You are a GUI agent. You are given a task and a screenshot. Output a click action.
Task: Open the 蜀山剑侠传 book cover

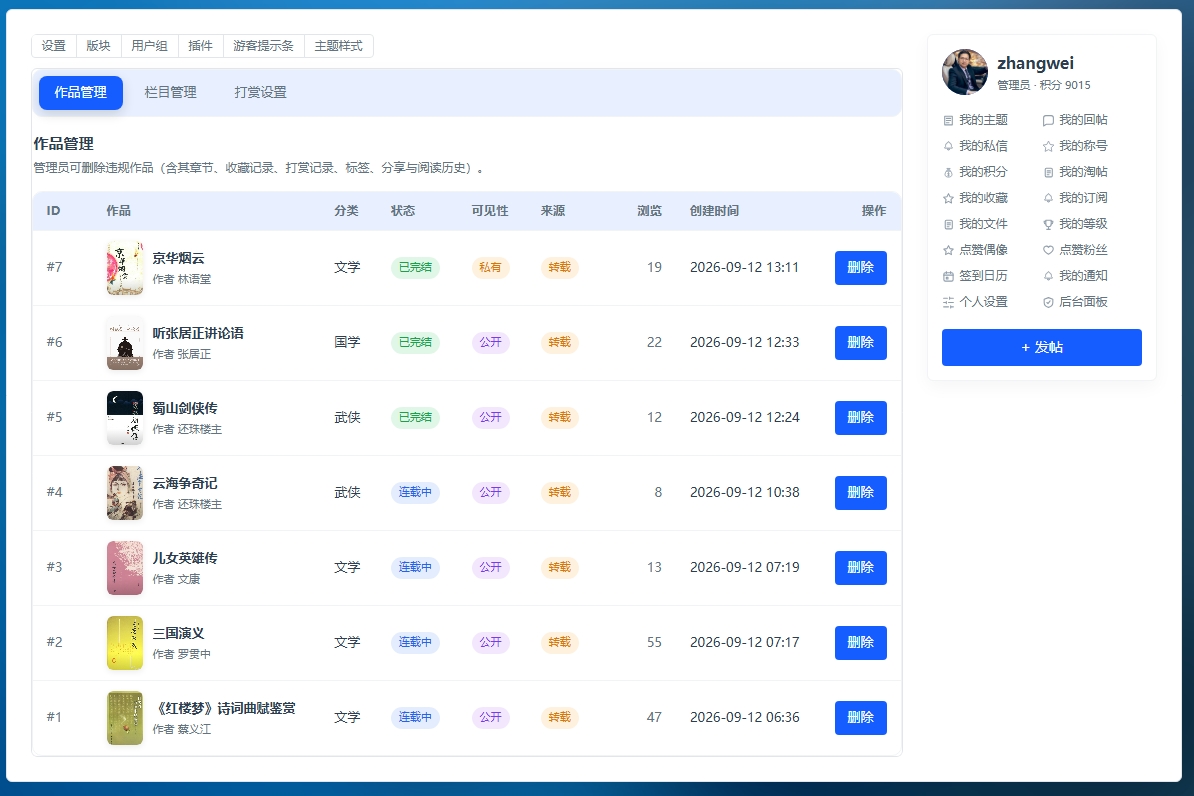125,417
